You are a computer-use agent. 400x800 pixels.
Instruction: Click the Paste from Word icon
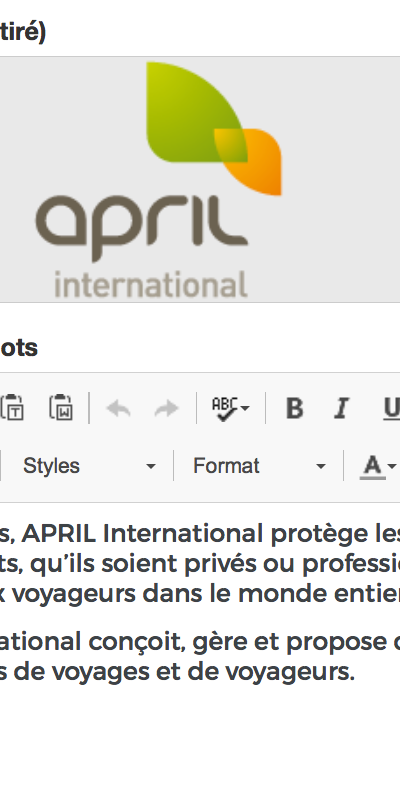pos(61,407)
